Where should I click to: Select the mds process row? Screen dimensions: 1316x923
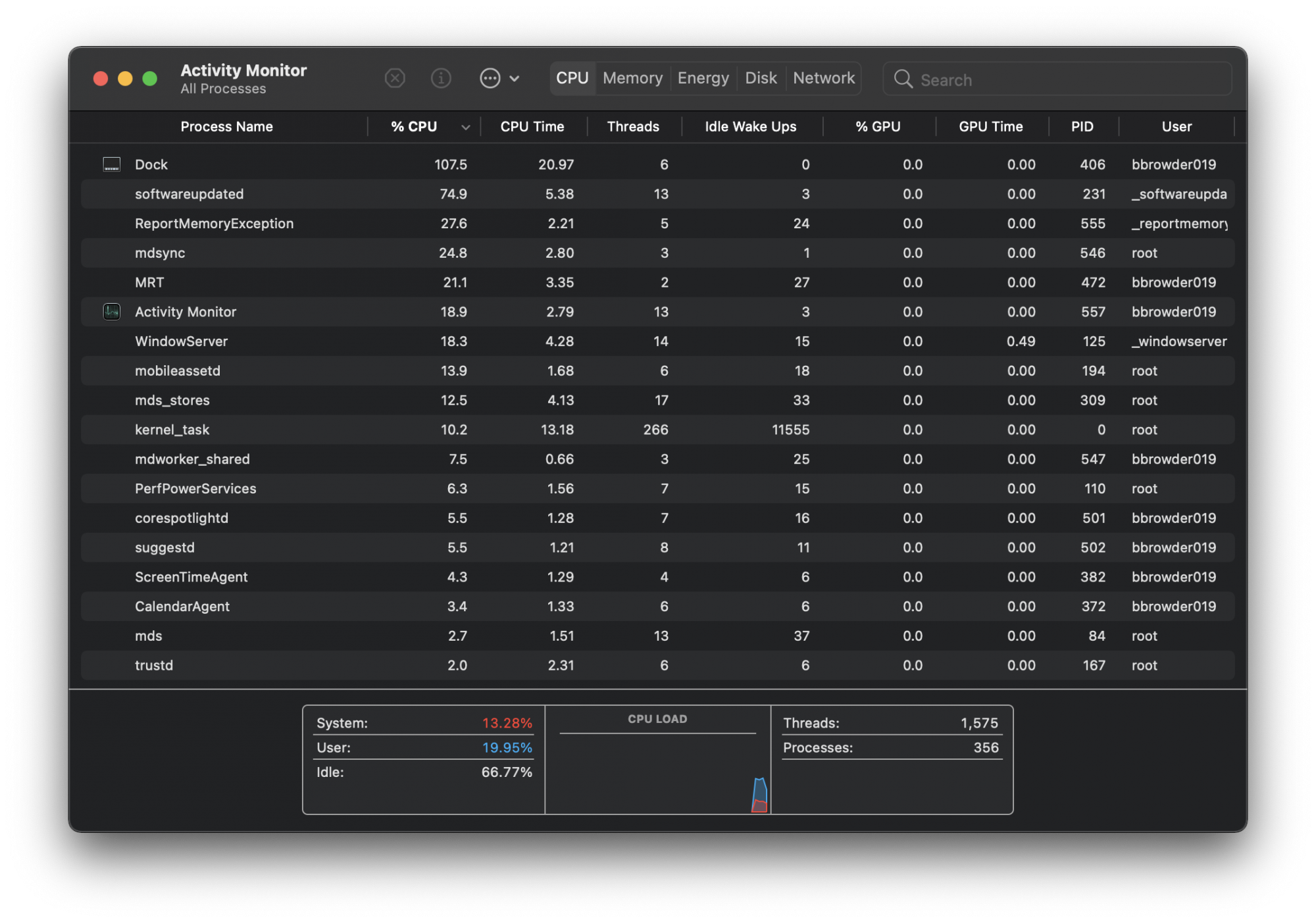pos(658,636)
